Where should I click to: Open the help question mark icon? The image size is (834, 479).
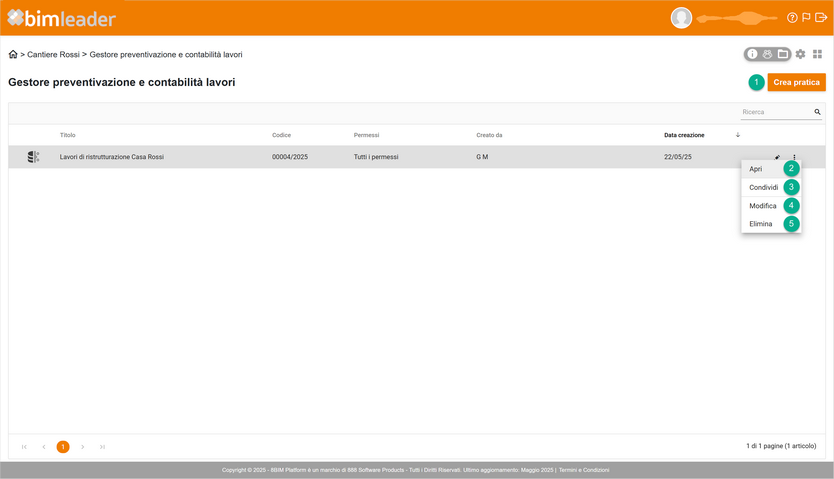point(792,18)
